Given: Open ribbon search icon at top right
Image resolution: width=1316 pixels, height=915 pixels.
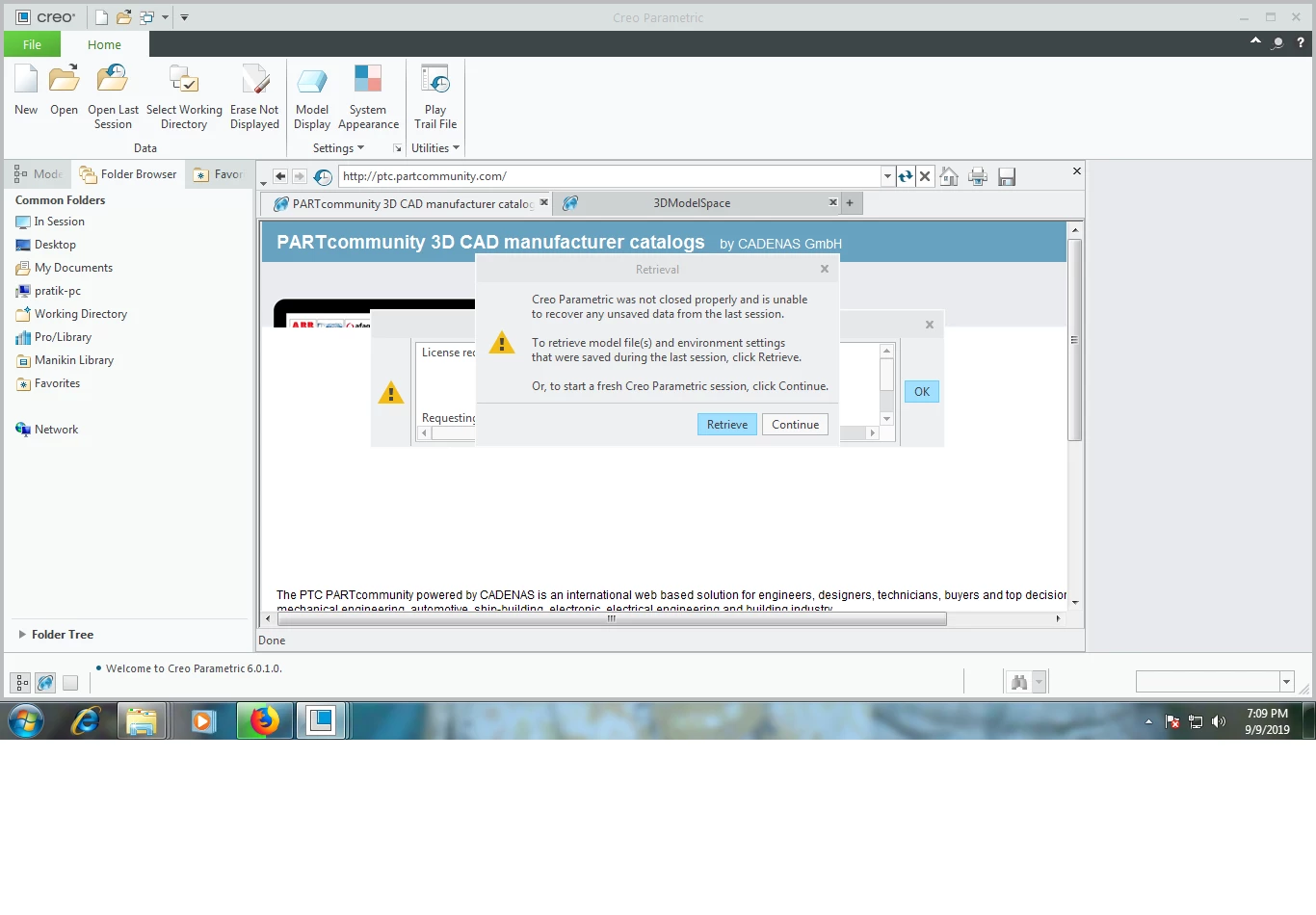Looking at the screenshot, I should [1277, 42].
